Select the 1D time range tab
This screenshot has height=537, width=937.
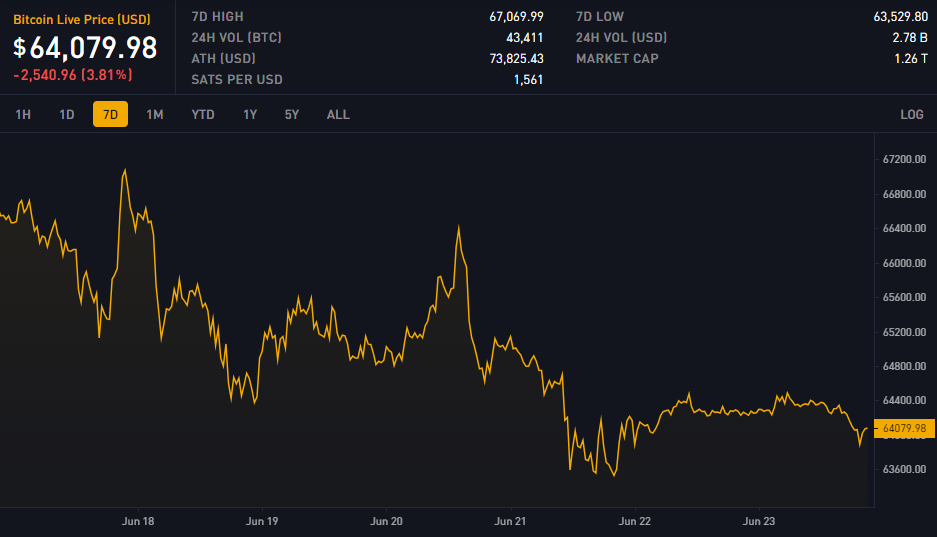67,115
